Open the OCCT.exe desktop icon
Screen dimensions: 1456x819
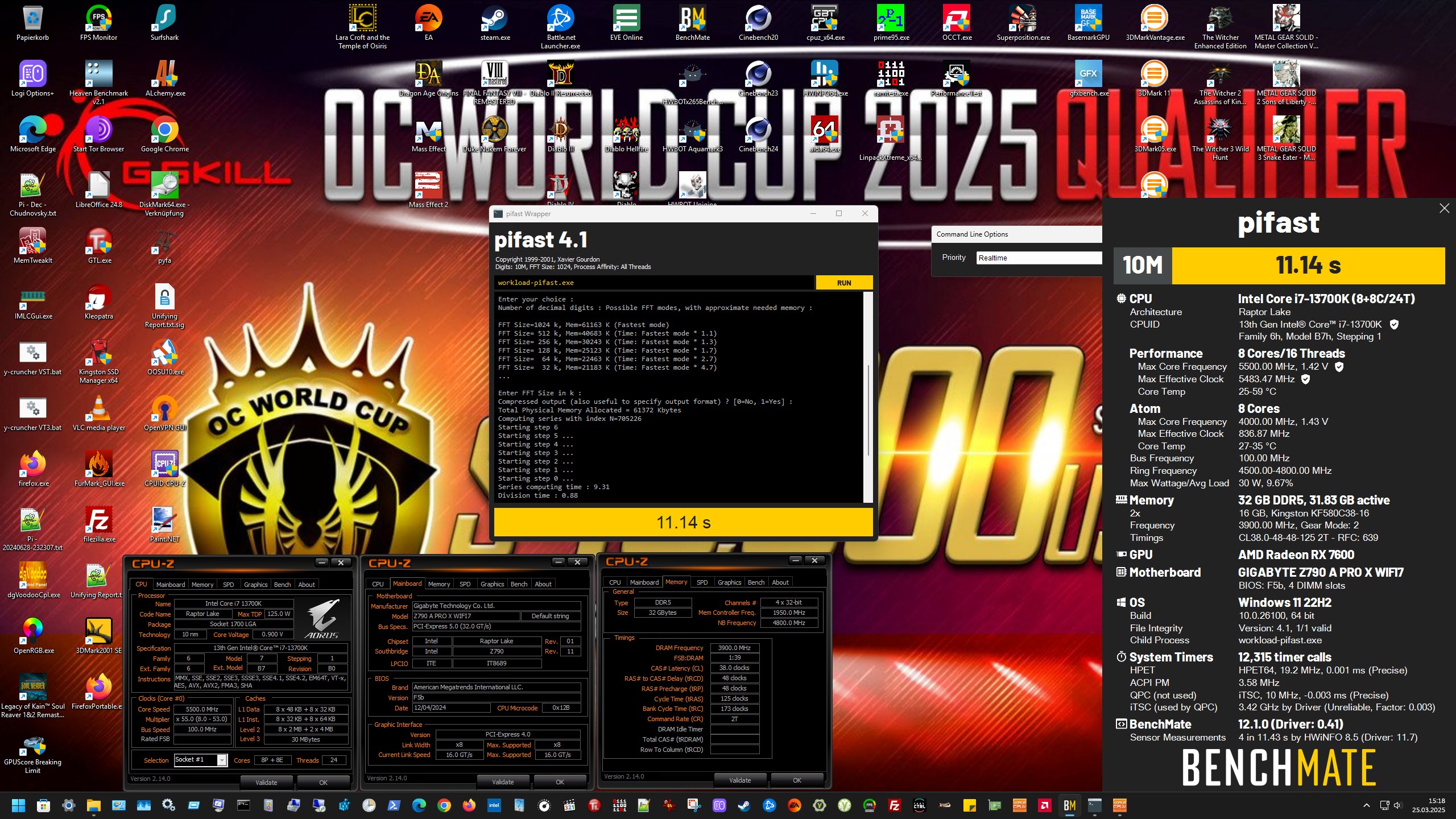pyautogui.click(x=957, y=24)
